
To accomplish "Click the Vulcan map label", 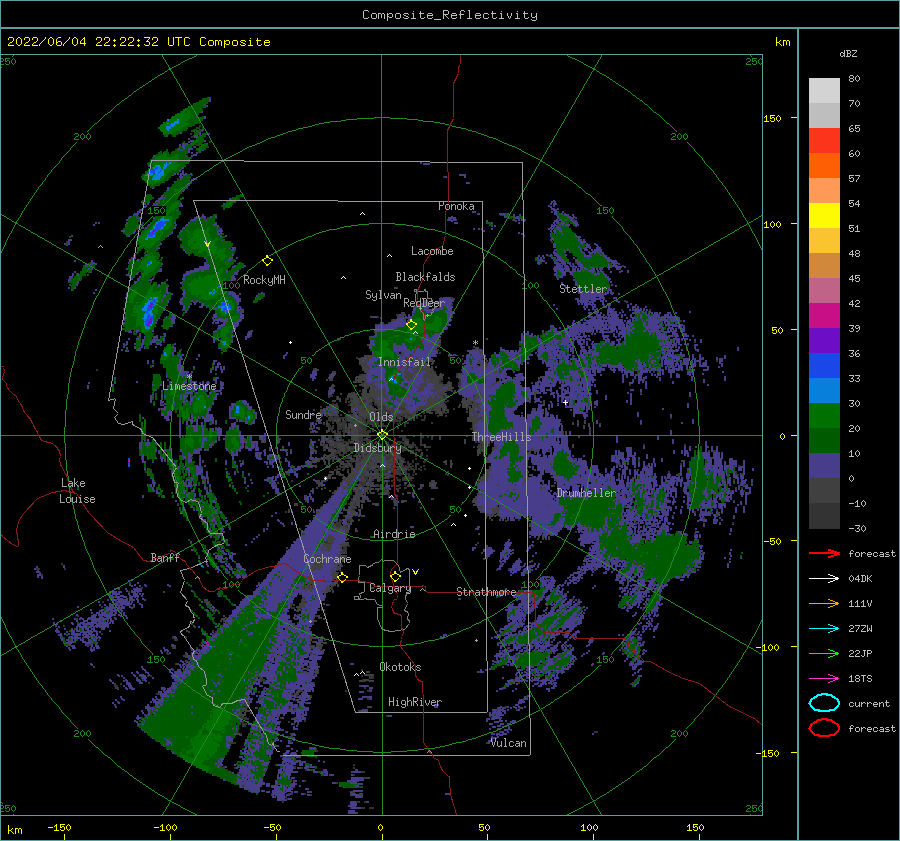I will point(509,743).
